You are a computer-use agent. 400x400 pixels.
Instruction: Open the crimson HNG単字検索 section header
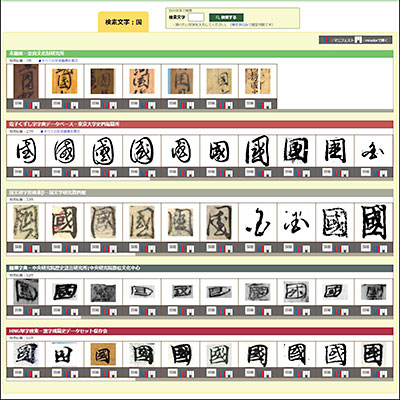[x=200, y=331]
